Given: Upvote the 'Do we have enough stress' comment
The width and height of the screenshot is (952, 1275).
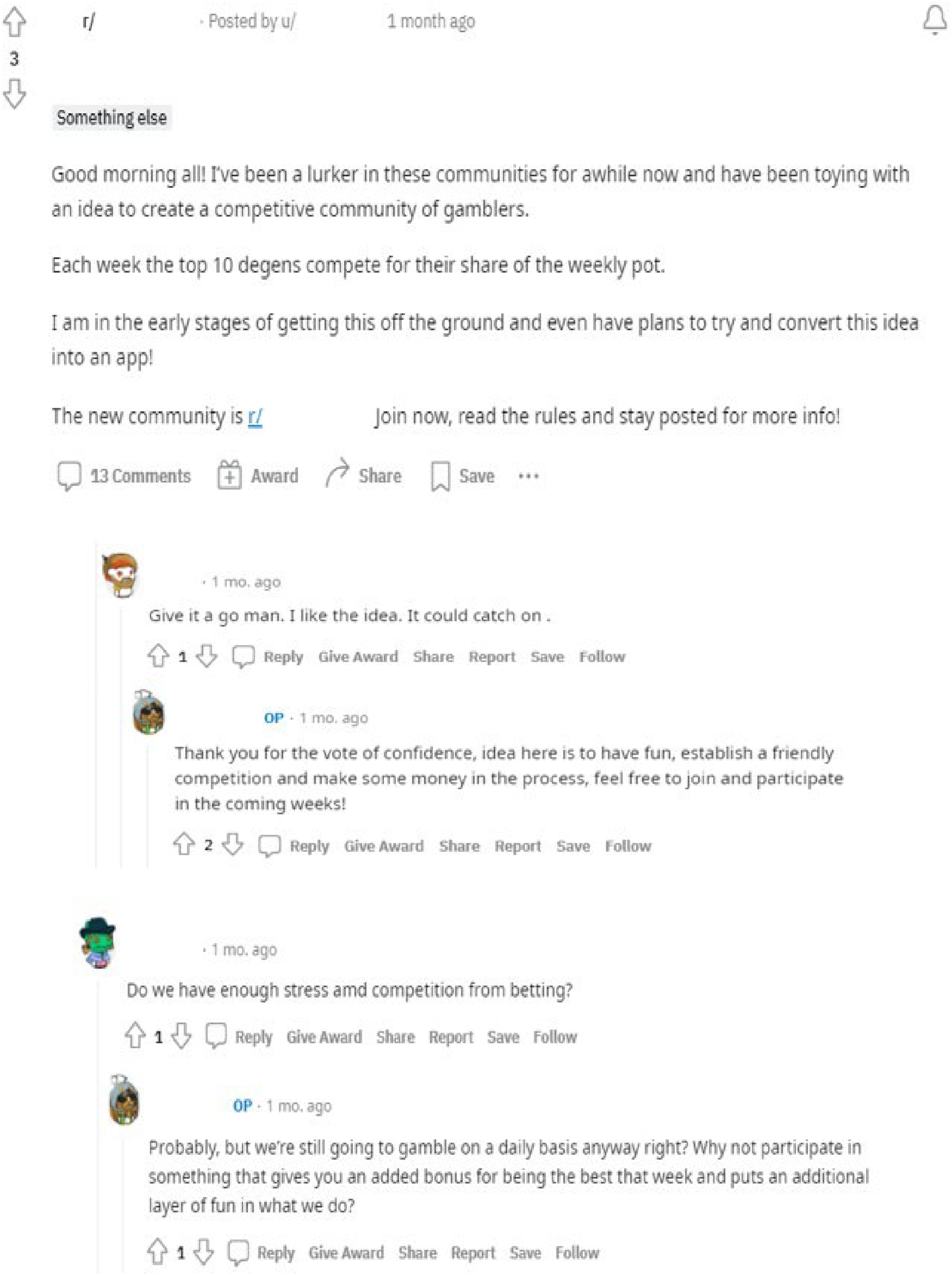Looking at the screenshot, I should click(135, 1036).
